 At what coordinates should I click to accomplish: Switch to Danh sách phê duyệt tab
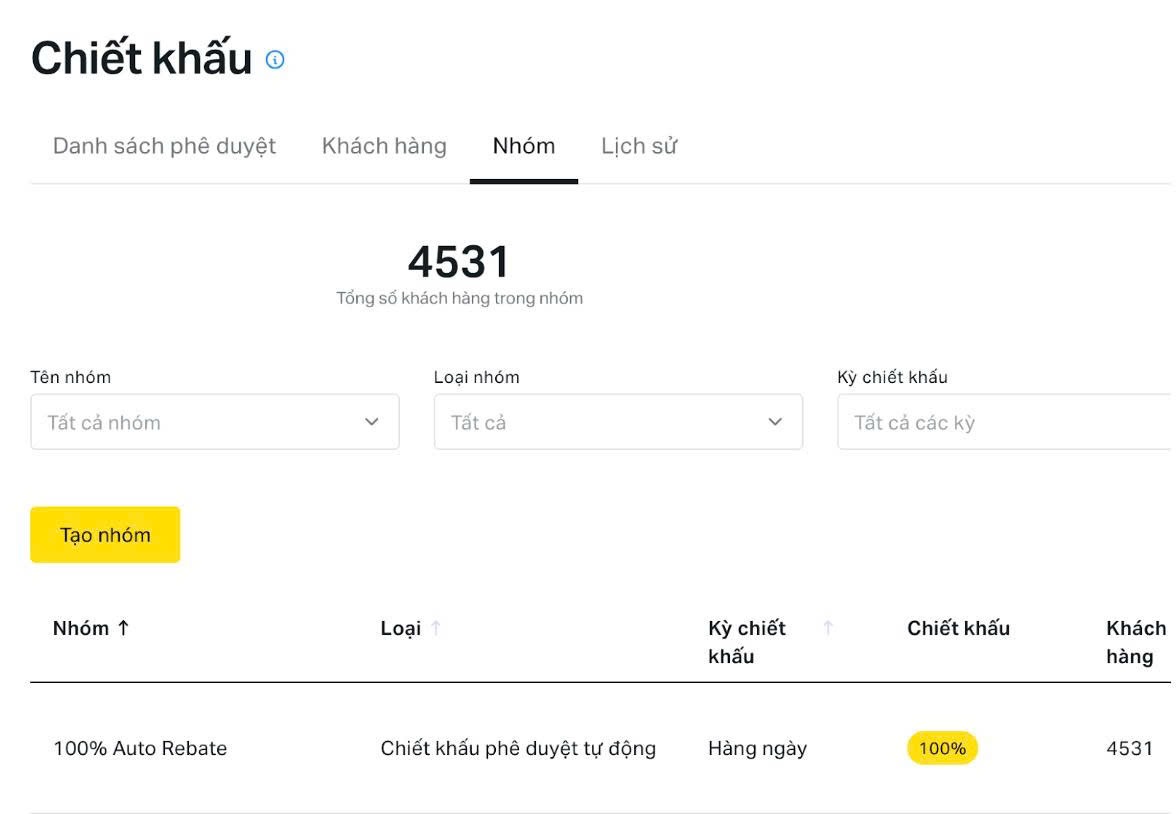tap(164, 146)
